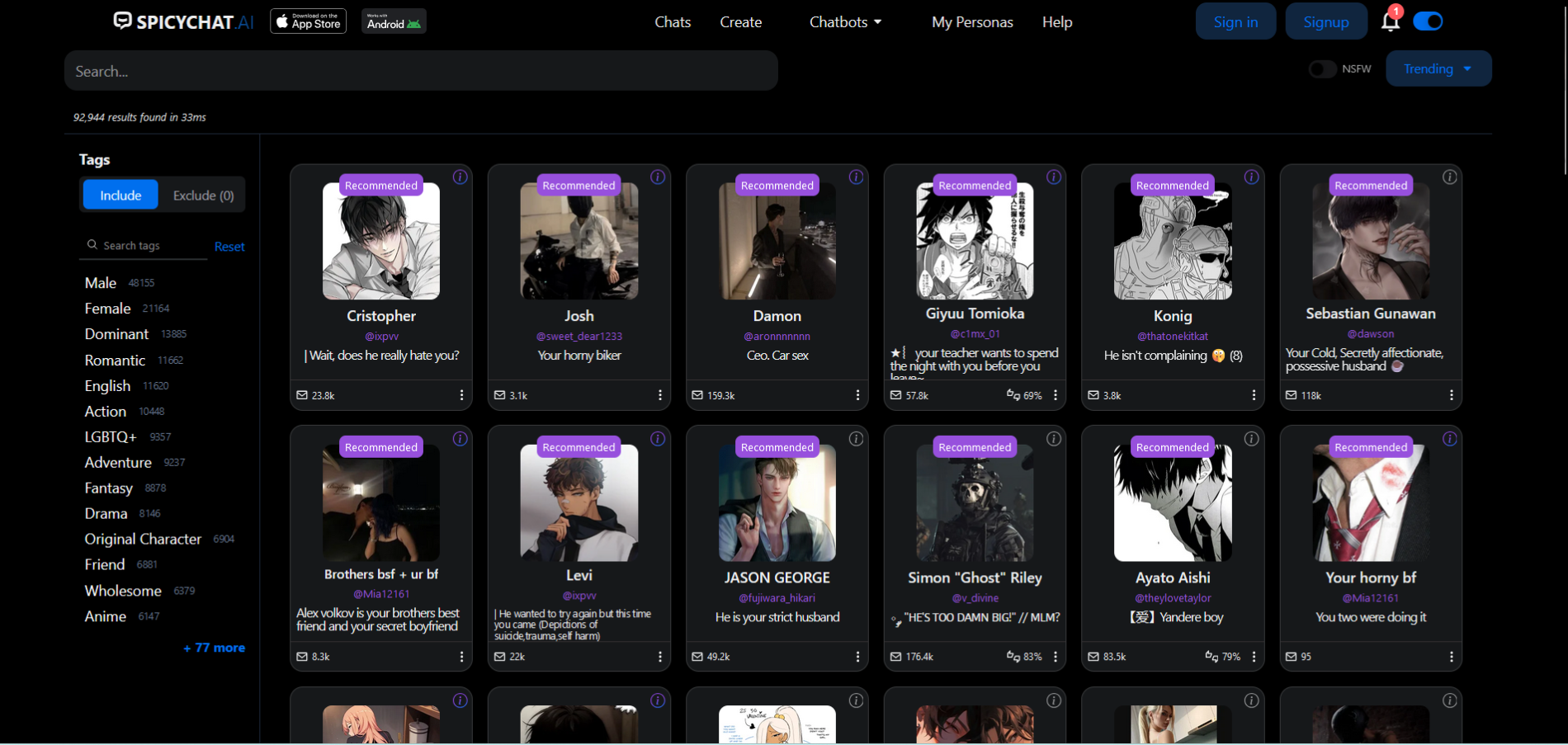1568x745 pixels.
Task: Open the Simon "Ghost" Riley thumbnail
Action: (975, 502)
